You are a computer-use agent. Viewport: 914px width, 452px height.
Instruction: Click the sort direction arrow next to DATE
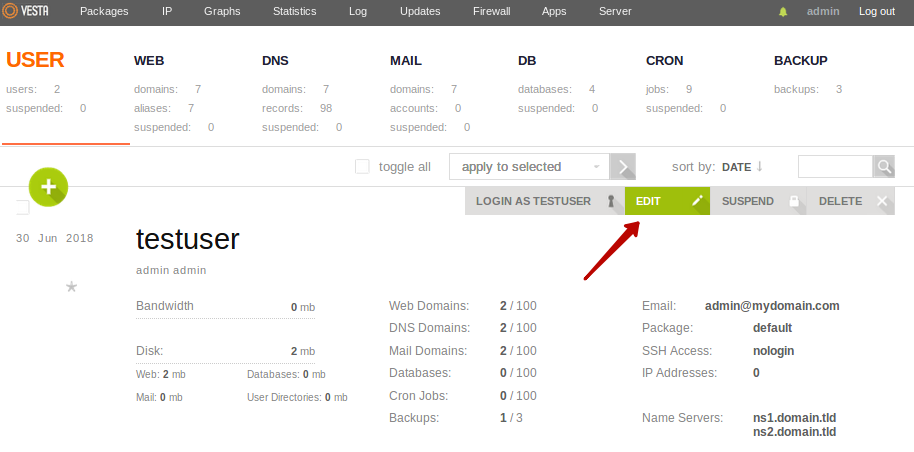[x=759, y=166]
